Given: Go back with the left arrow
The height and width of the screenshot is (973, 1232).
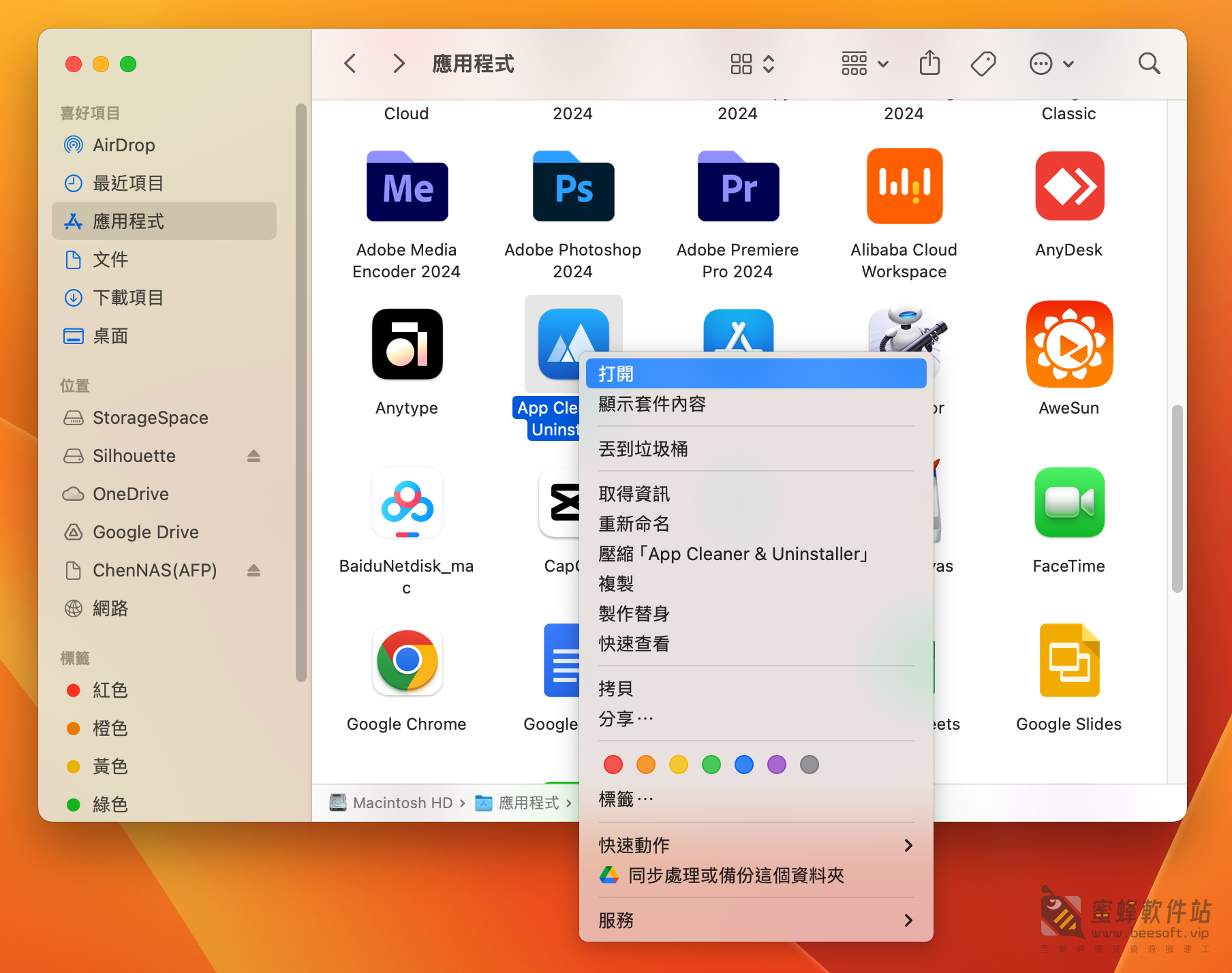Looking at the screenshot, I should pyautogui.click(x=350, y=64).
